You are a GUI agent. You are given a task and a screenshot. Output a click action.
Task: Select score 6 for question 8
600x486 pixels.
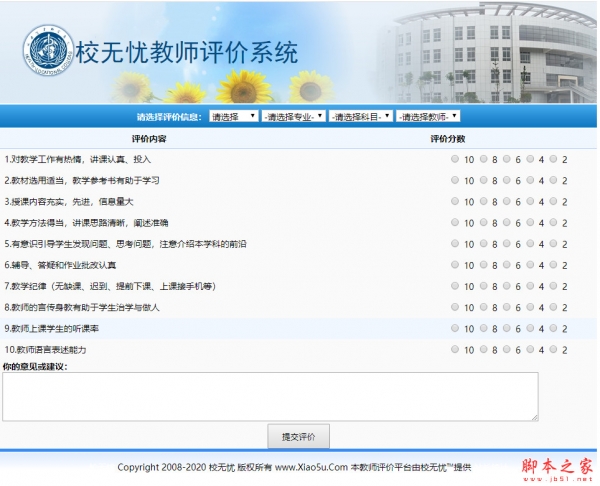coord(507,307)
